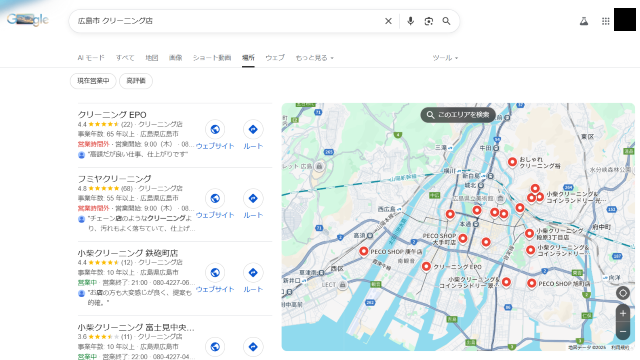Switch to ウェブ tab

(275, 58)
